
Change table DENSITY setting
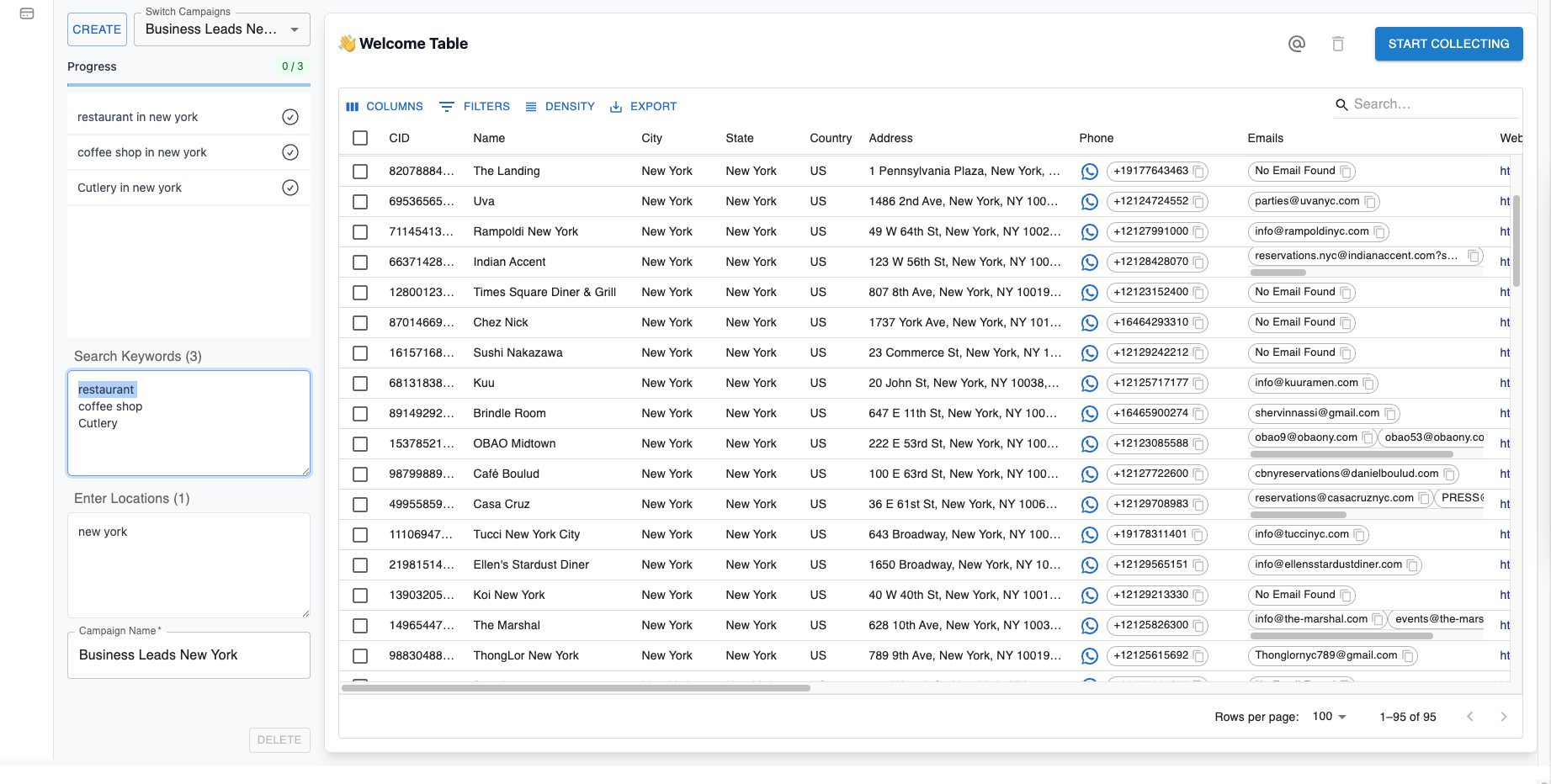(560, 107)
